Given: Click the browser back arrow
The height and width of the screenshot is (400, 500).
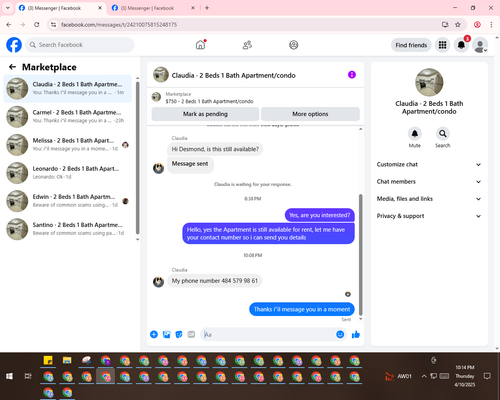Looking at the screenshot, I should tap(9, 25).
